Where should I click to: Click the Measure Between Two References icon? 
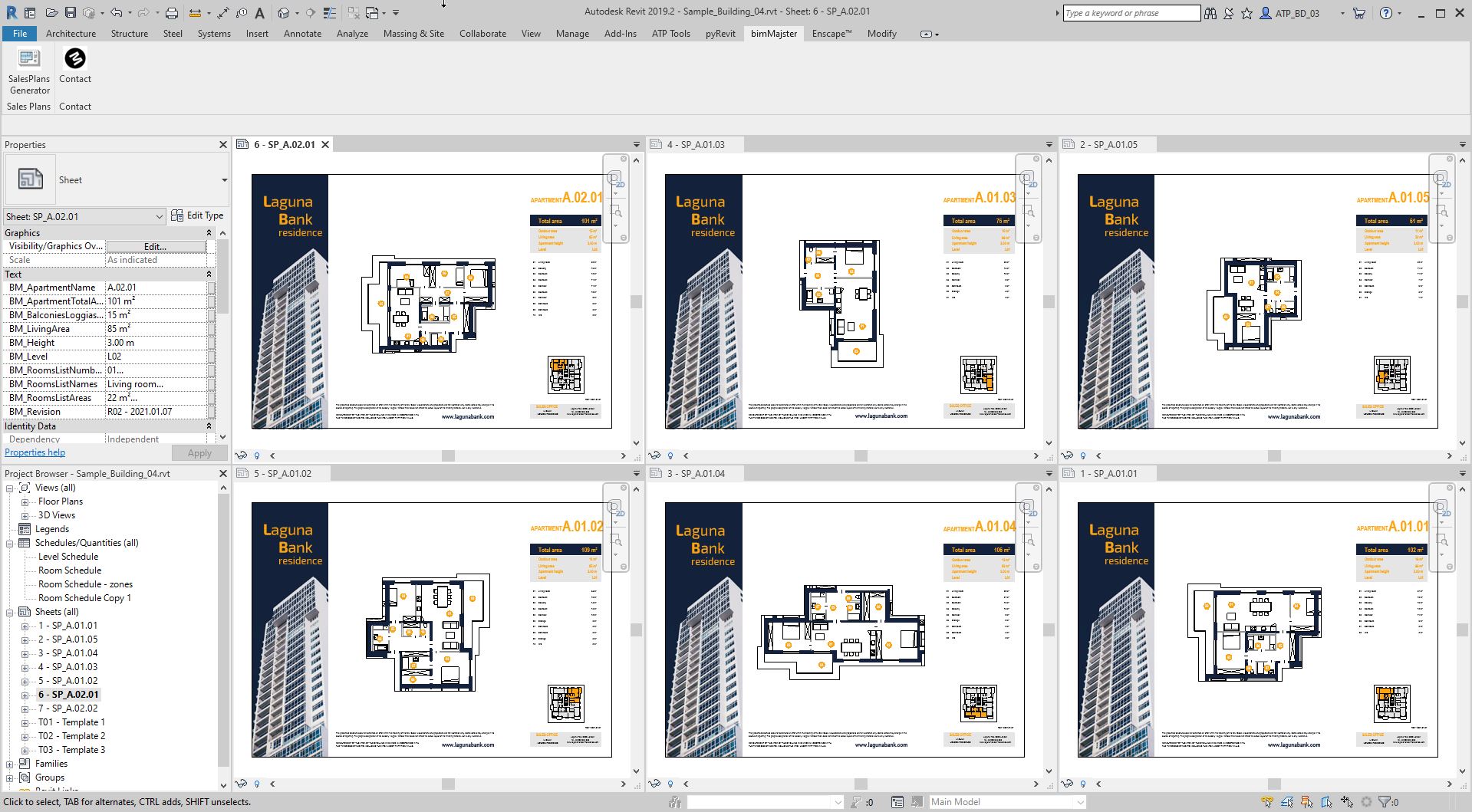[x=195, y=12]
